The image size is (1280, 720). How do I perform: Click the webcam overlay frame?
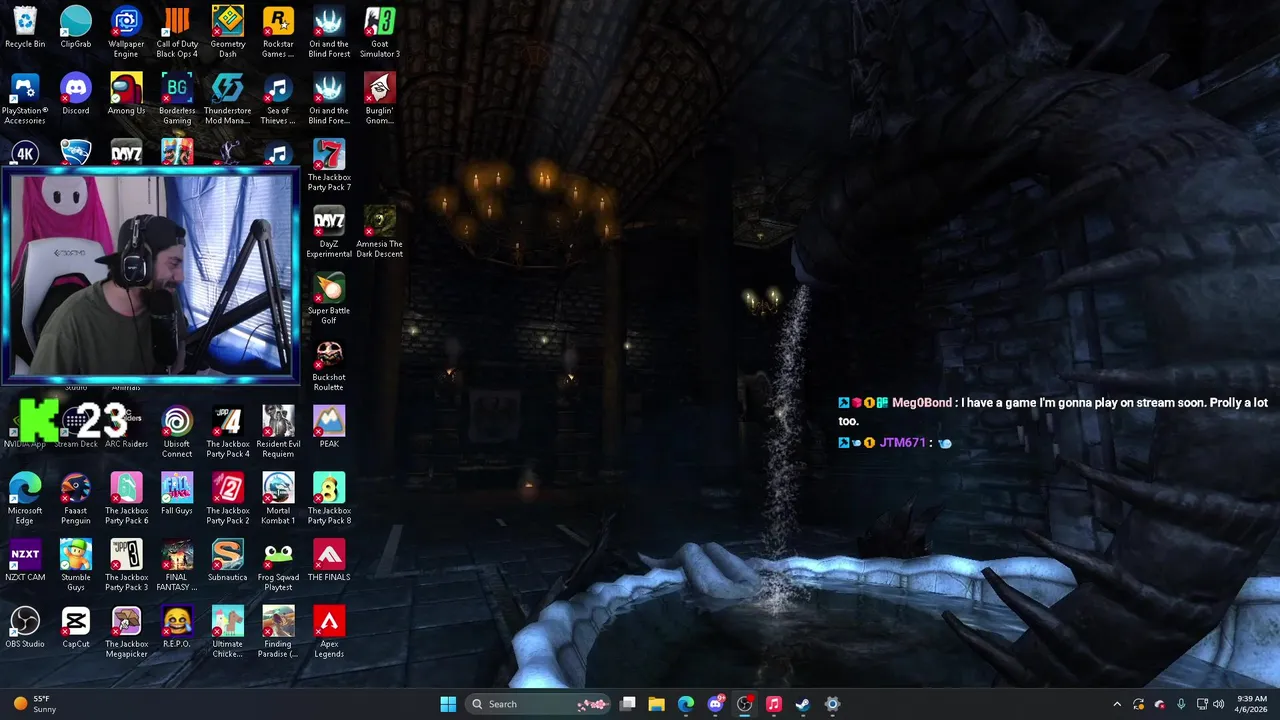150,276
